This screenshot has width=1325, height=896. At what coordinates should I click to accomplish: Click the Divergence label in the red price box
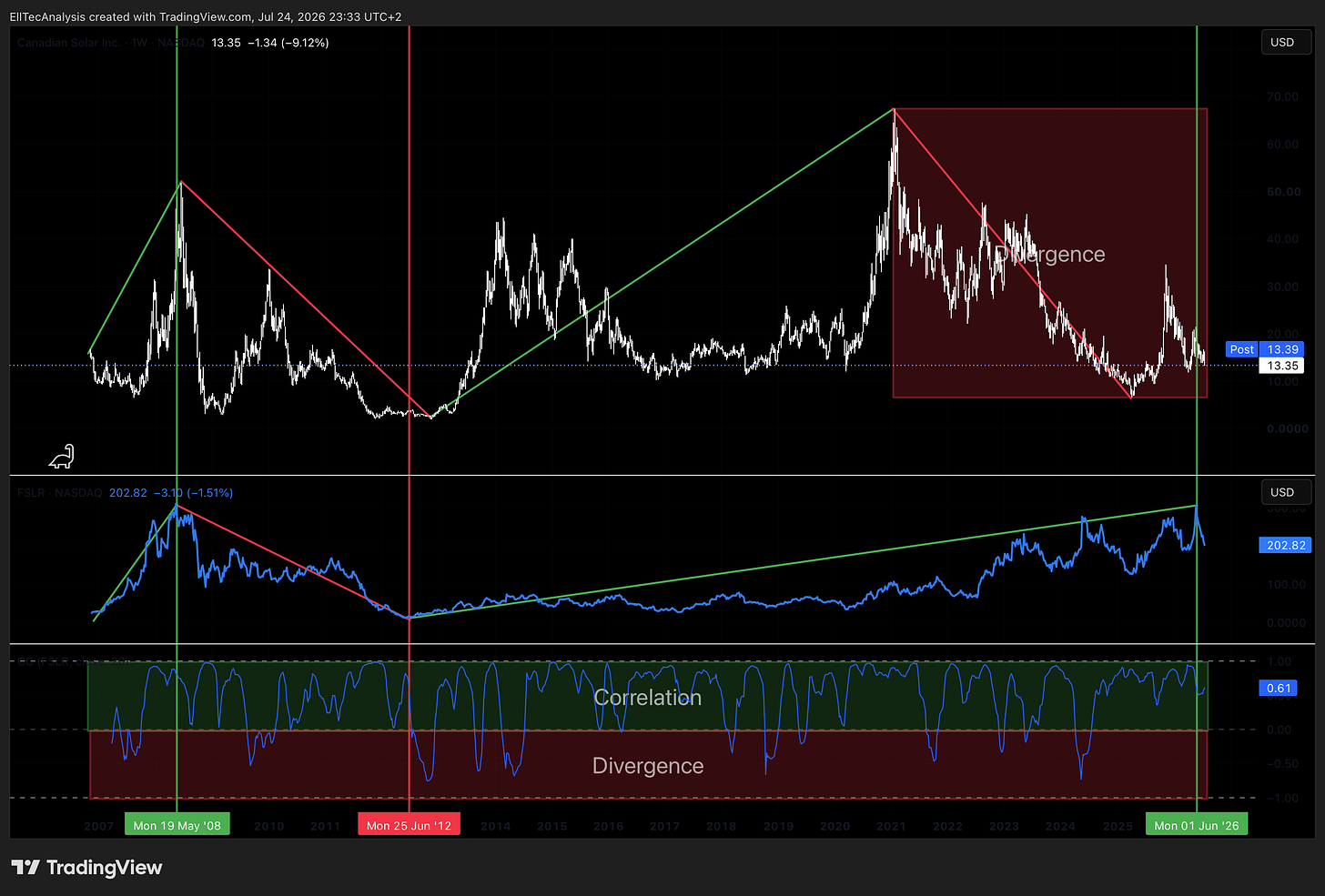point(1050,255)
